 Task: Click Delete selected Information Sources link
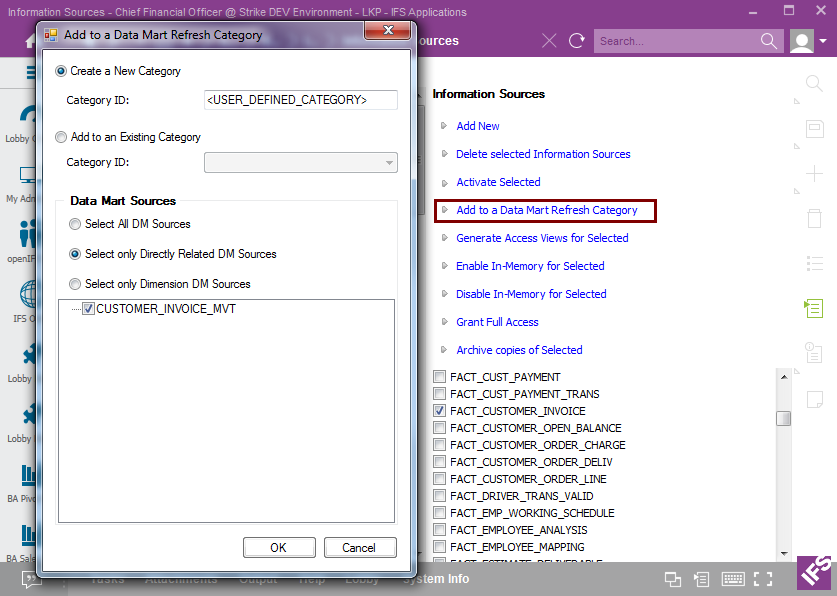click(x=543, y=154)
